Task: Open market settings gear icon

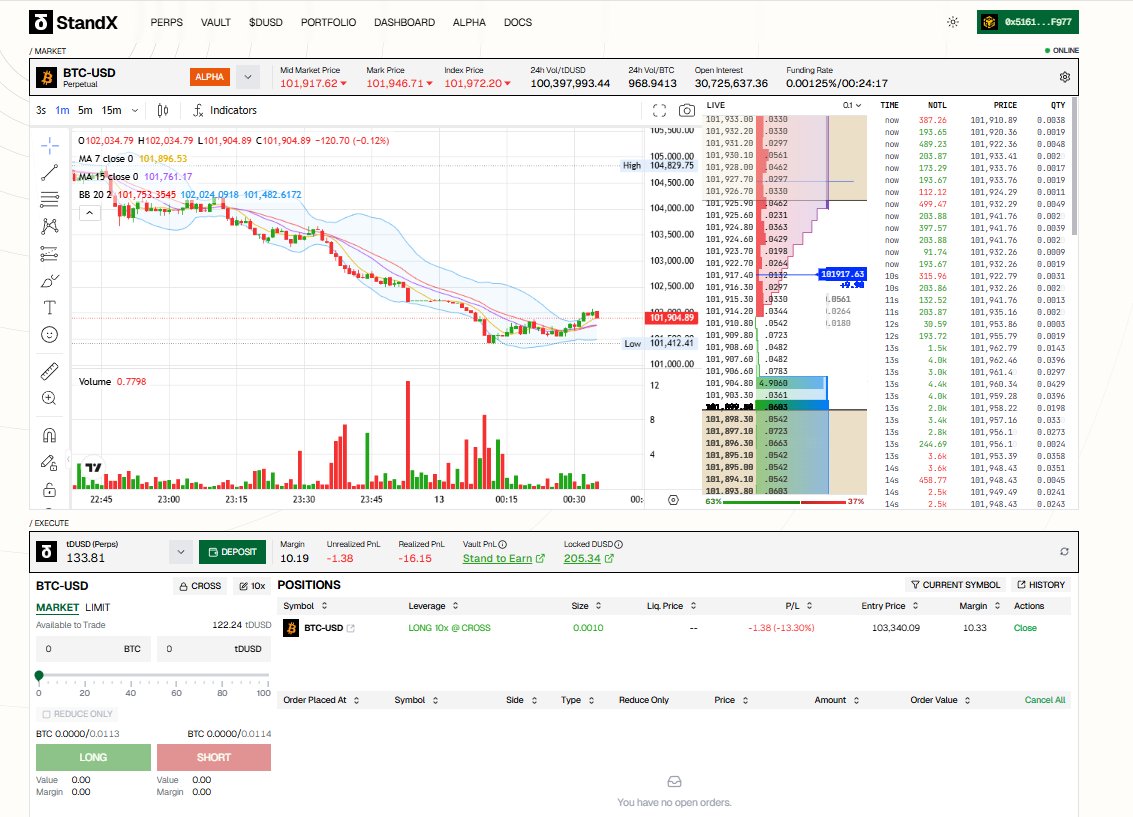Action: [x=1064, y=77]
